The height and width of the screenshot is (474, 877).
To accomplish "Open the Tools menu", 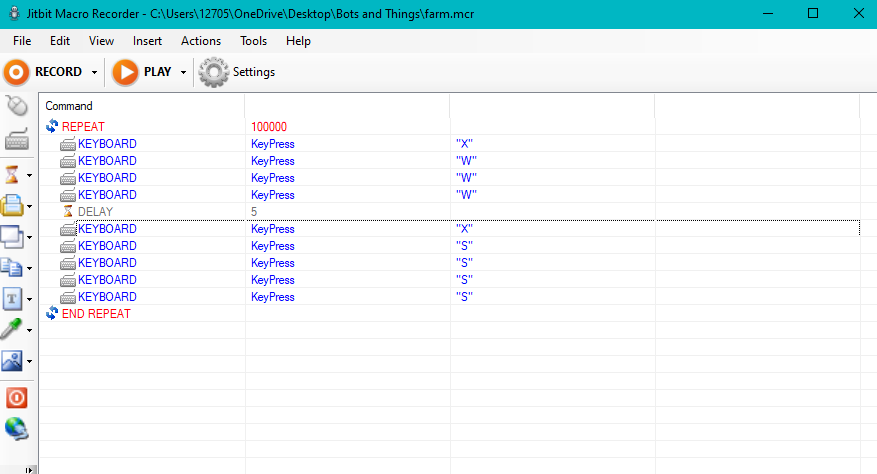I will point(253,41).
